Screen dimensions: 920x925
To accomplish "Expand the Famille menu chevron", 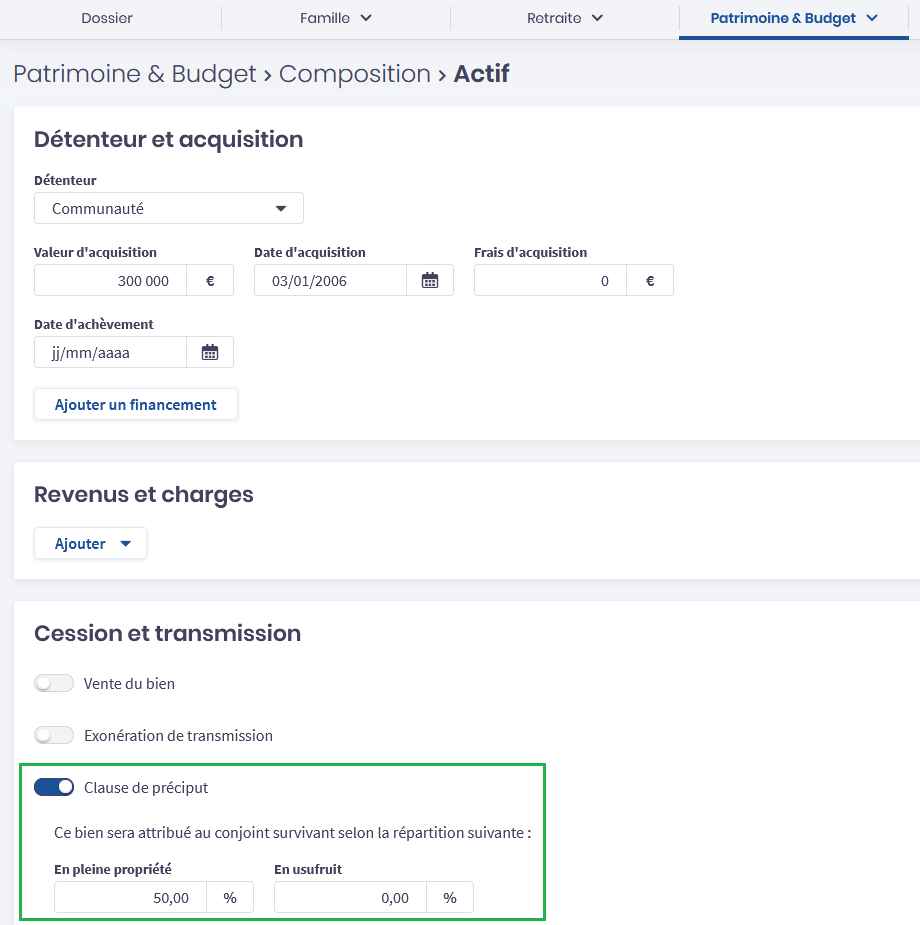I will pos(365,18).
